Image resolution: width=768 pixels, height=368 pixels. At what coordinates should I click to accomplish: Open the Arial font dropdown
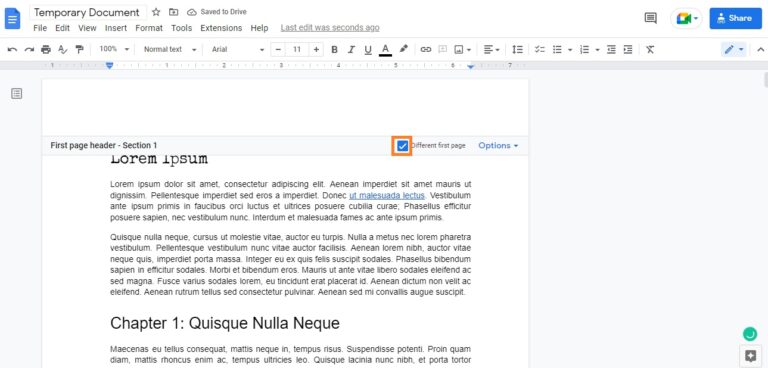[238, 49]
